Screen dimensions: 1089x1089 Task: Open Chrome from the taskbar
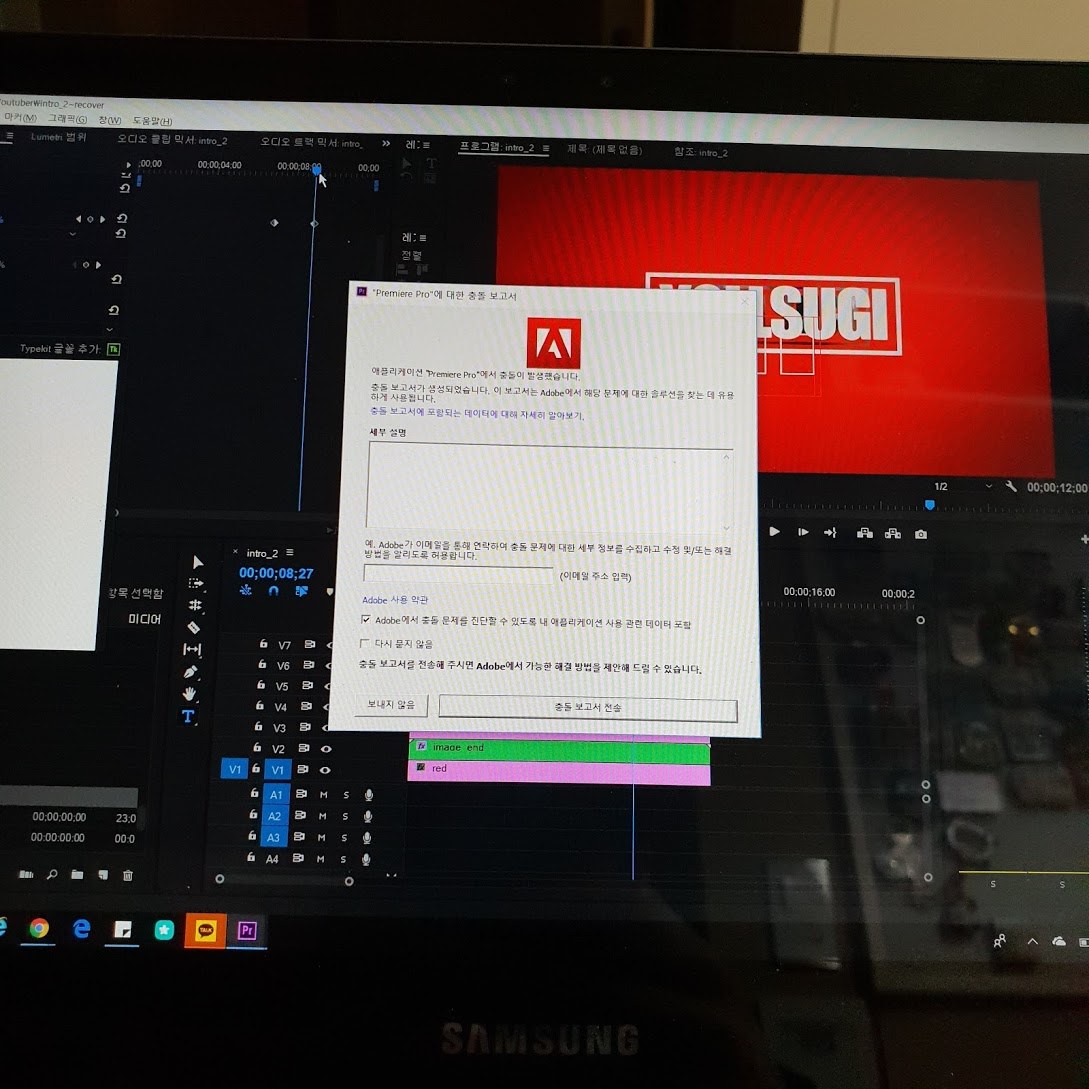pyautogui.click(x=39, y=929)
